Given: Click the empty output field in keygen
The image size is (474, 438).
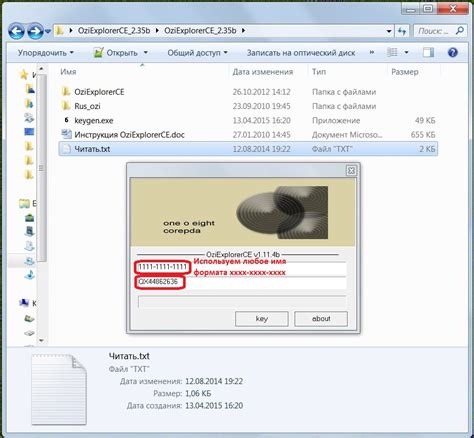Looking at the screenshot, I should (242, 302).
